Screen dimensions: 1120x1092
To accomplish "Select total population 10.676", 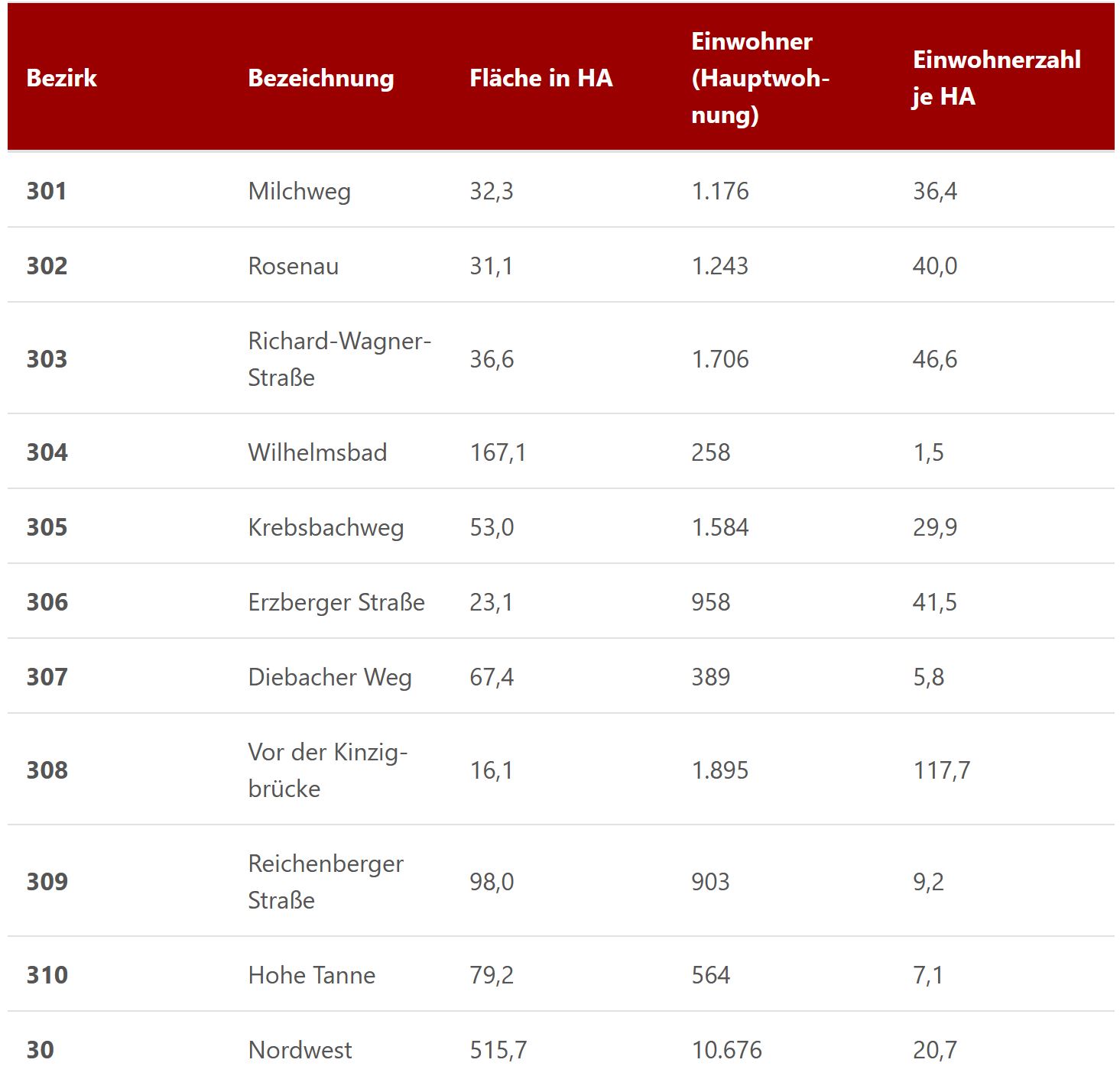I will click(727, 1050).
